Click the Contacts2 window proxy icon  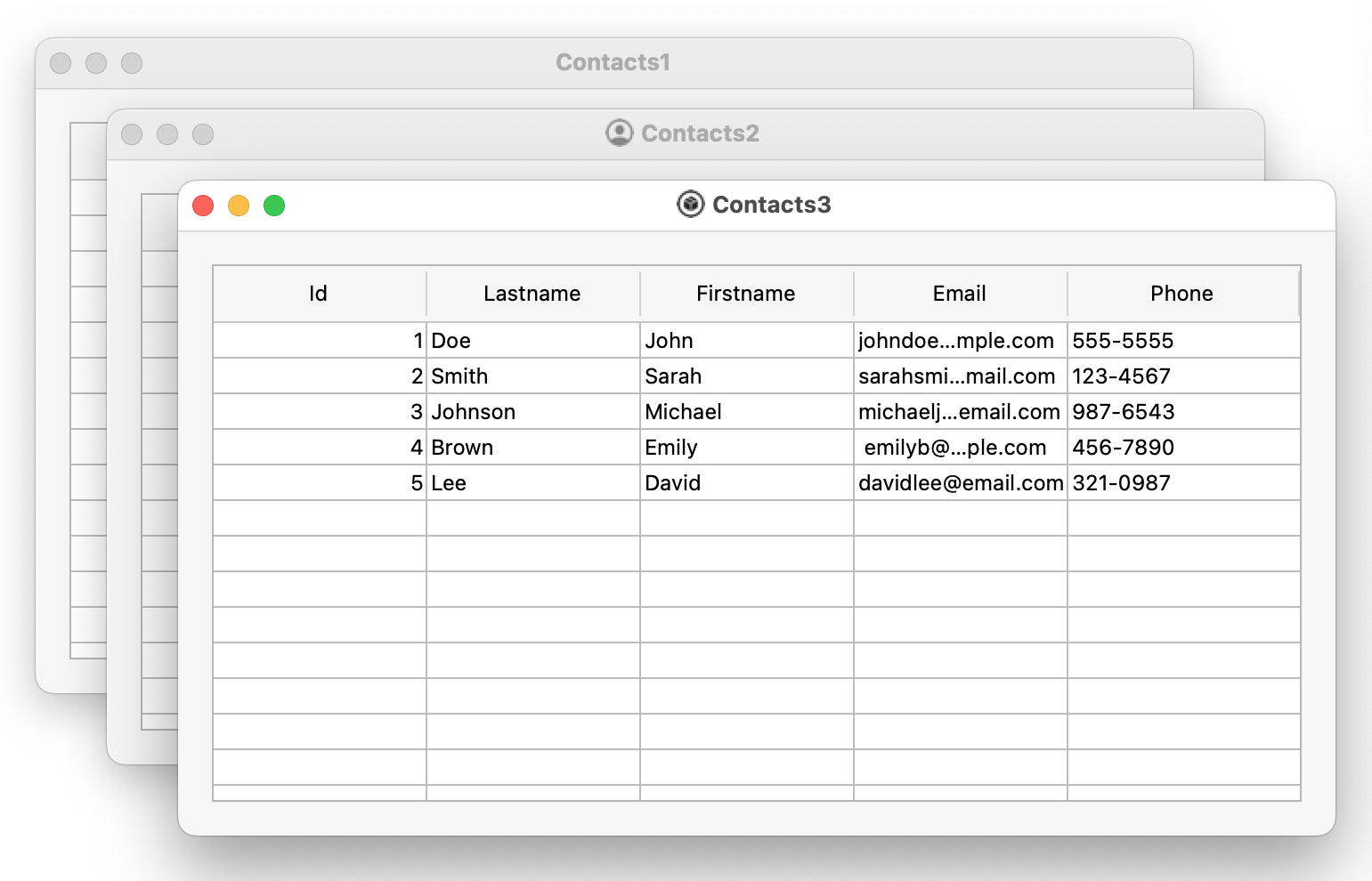point(619,133)
